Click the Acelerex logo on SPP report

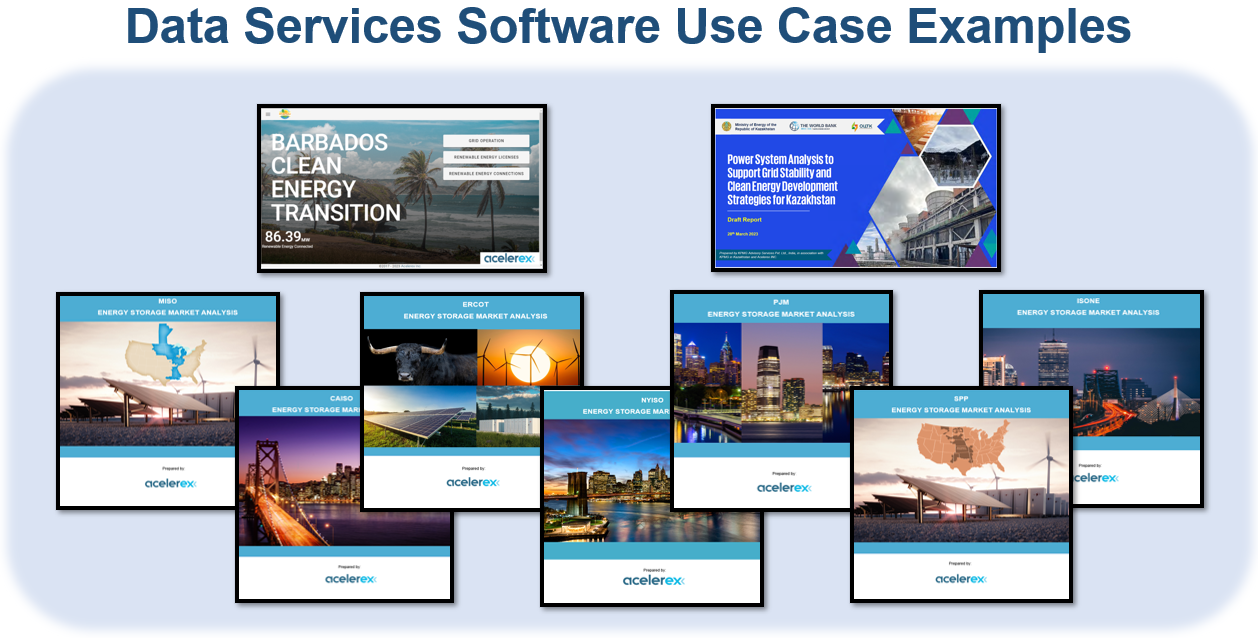960,579
